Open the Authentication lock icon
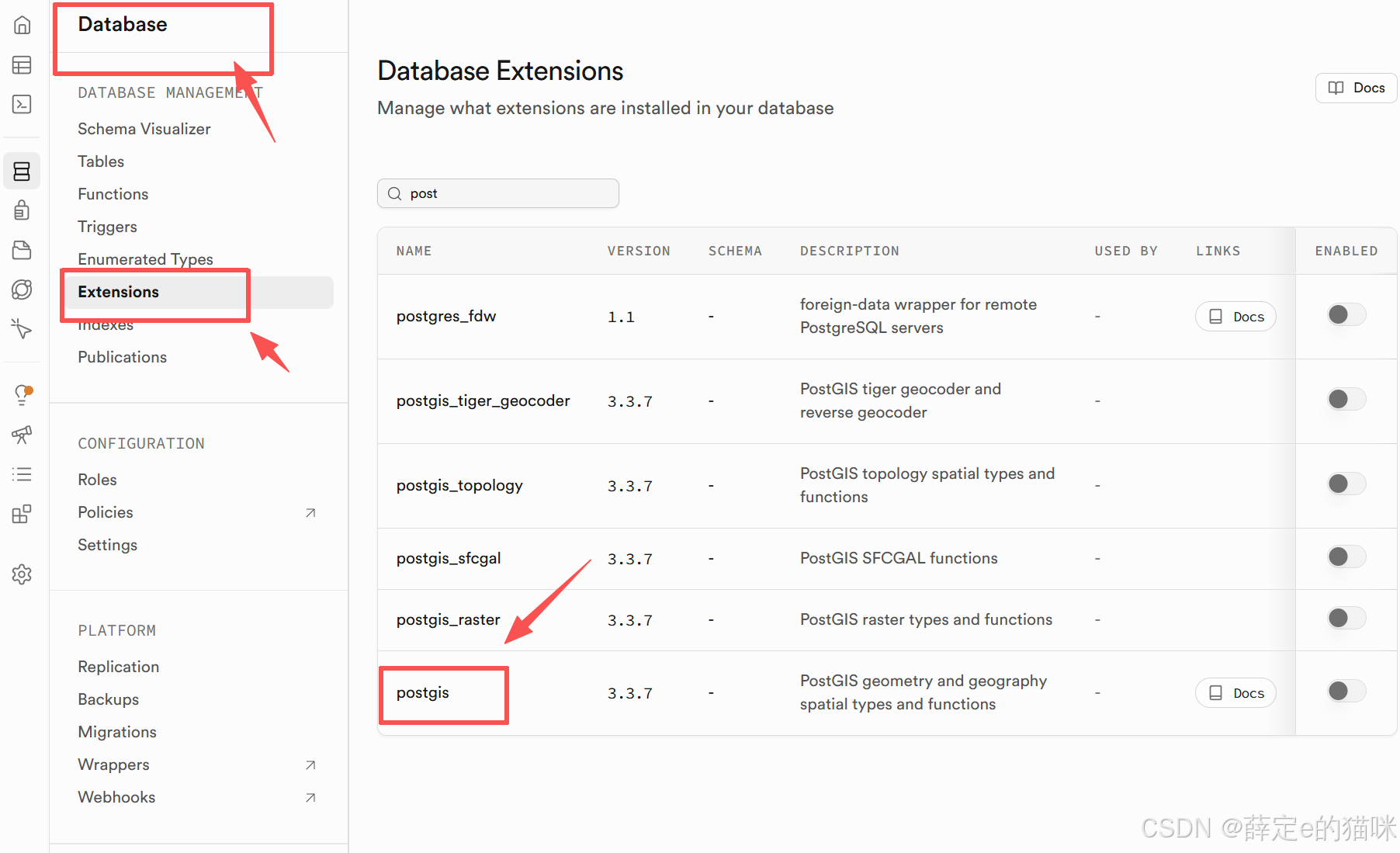This screenshot has width=1400, height=853. [x=23, y=210]
